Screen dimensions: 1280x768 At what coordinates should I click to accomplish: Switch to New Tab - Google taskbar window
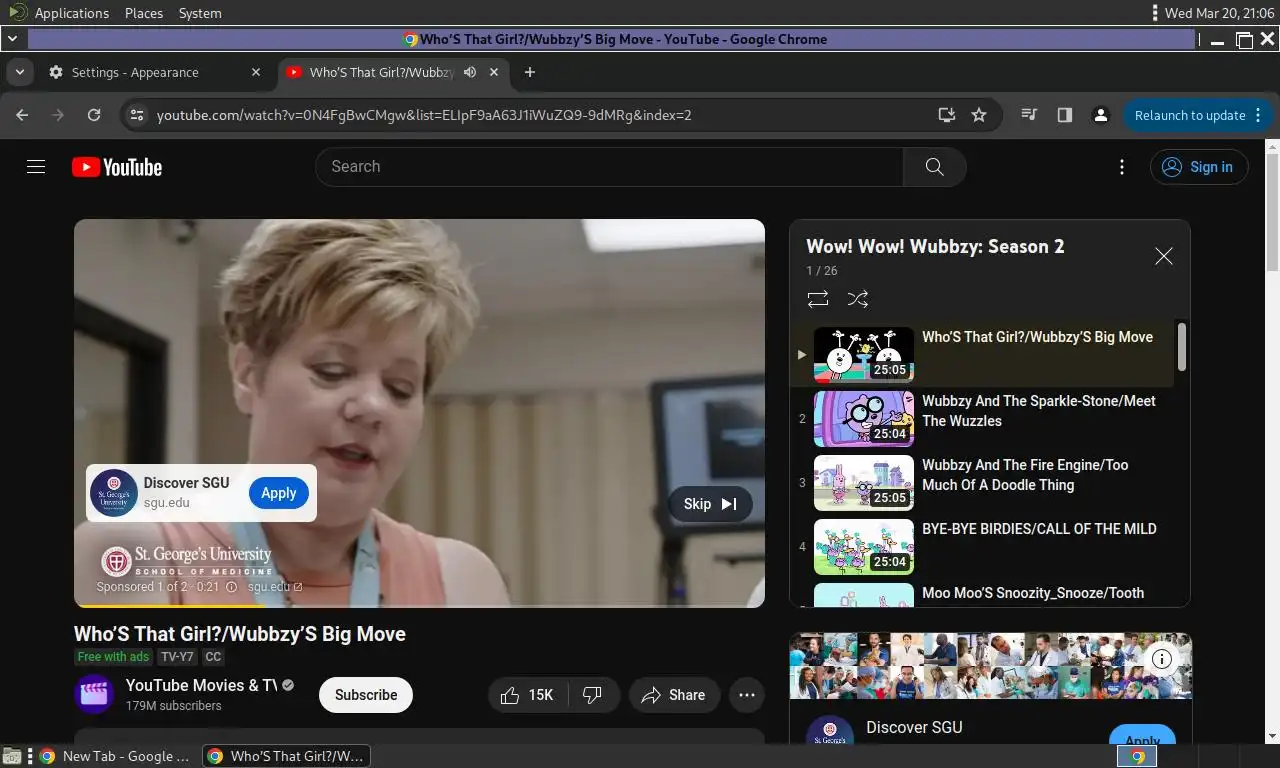(115, 756)
